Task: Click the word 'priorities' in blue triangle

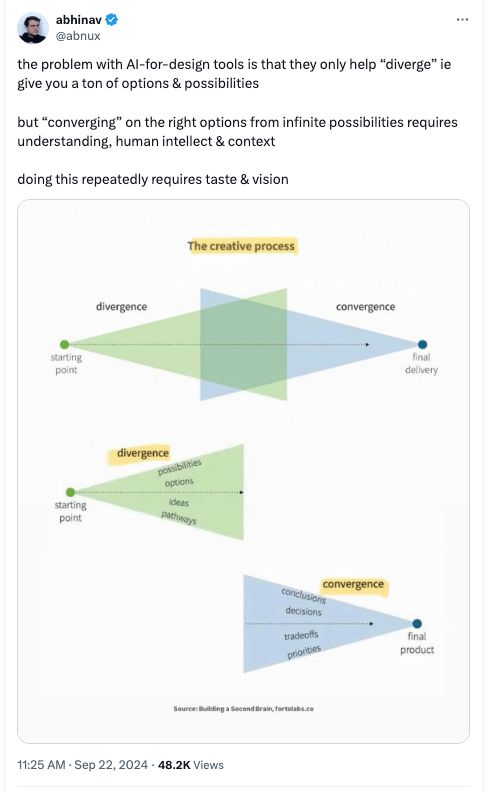Action: tap(304, 652)
